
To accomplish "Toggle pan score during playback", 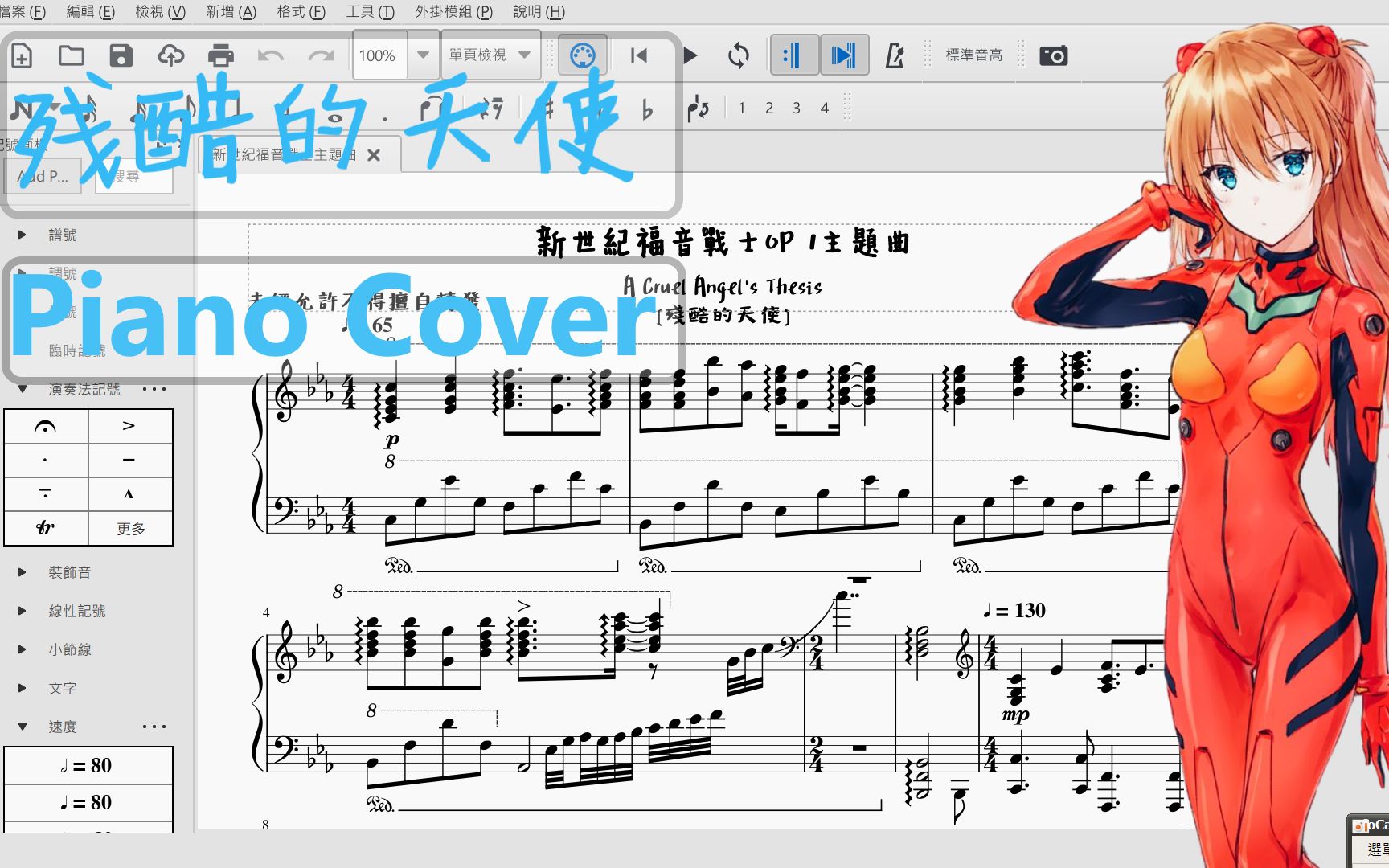I will tap(844, 55).
